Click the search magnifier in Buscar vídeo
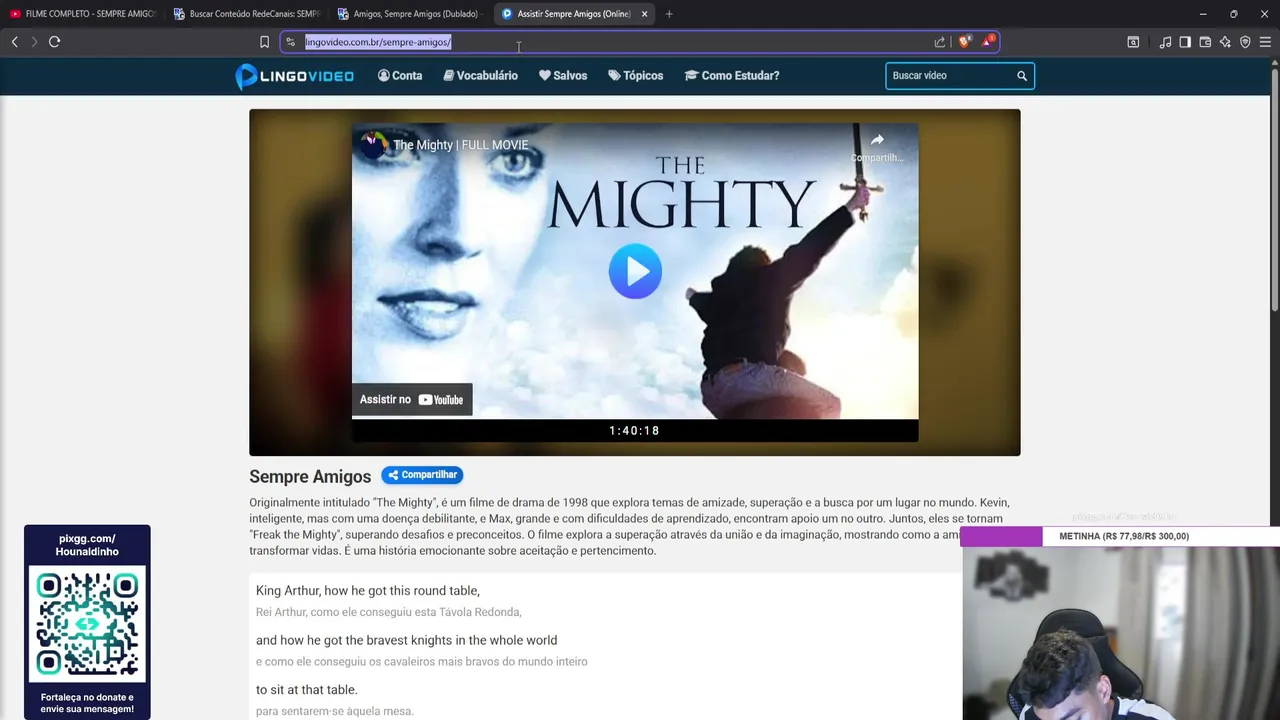 [x=1022, y=76]
